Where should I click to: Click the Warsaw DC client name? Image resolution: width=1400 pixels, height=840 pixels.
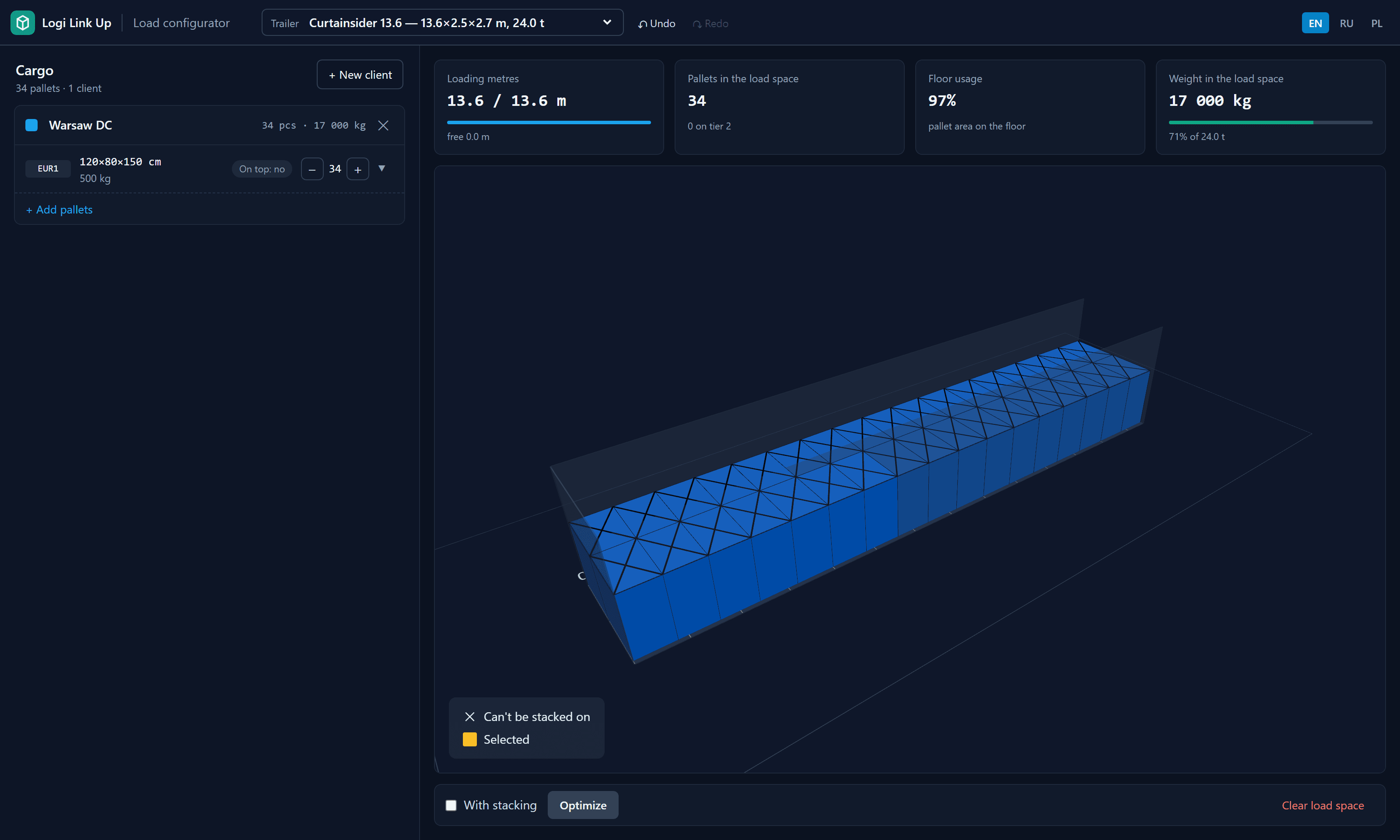pyautogui.click(x=80, y=125)
